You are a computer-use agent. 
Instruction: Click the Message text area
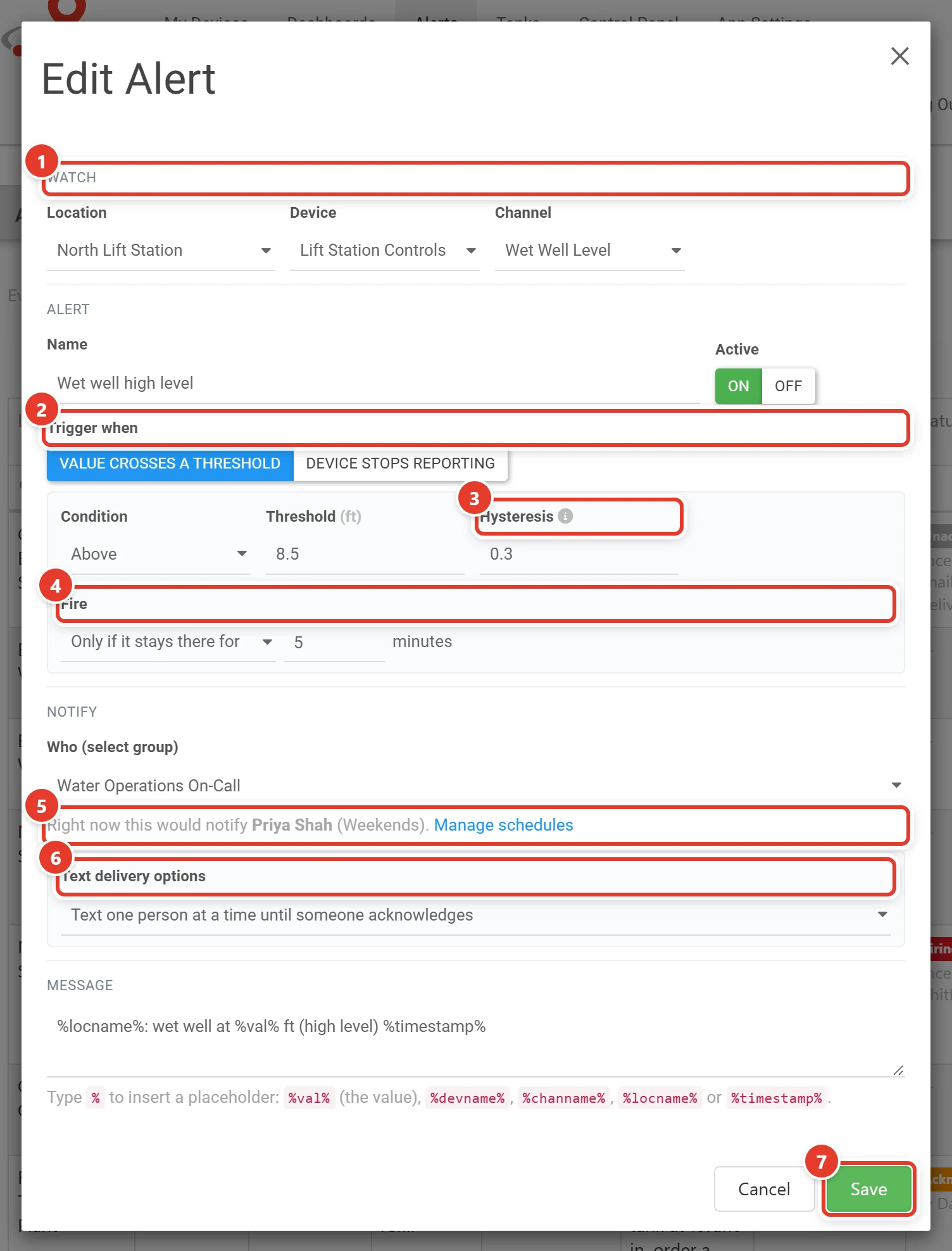coord(476,1041)
